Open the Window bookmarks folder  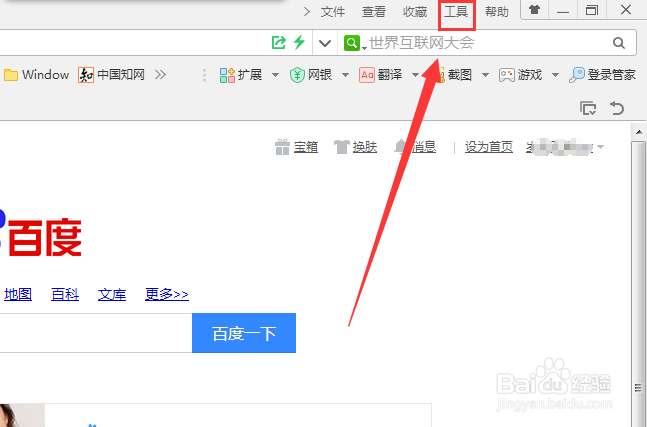pos(36,75)
